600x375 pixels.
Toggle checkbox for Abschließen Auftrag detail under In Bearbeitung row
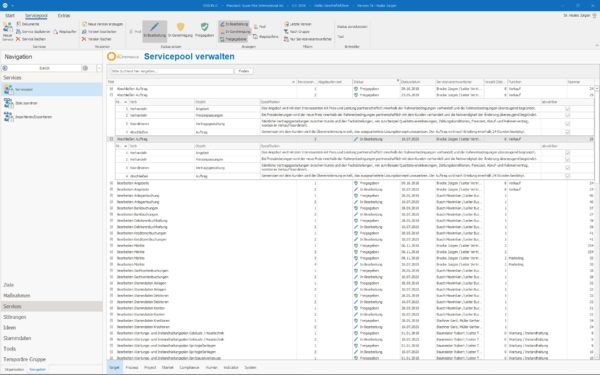[x=567, y=176]
